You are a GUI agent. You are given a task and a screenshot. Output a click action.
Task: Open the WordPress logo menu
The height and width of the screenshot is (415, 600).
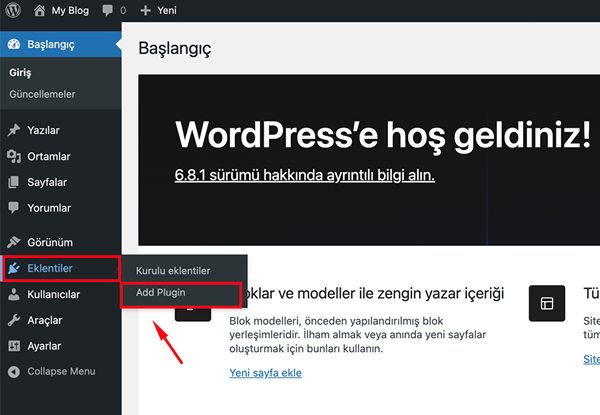[13, 10]
